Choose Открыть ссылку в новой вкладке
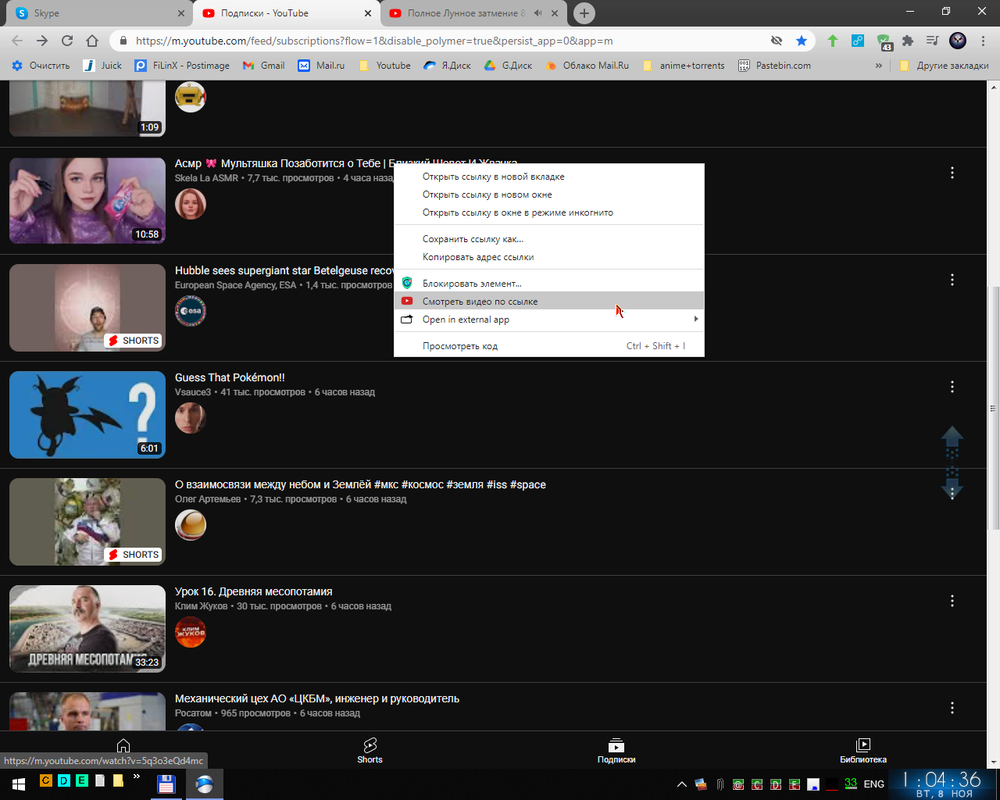Image resolution: width=1000 pixels, height=800 pixels. 549,177
